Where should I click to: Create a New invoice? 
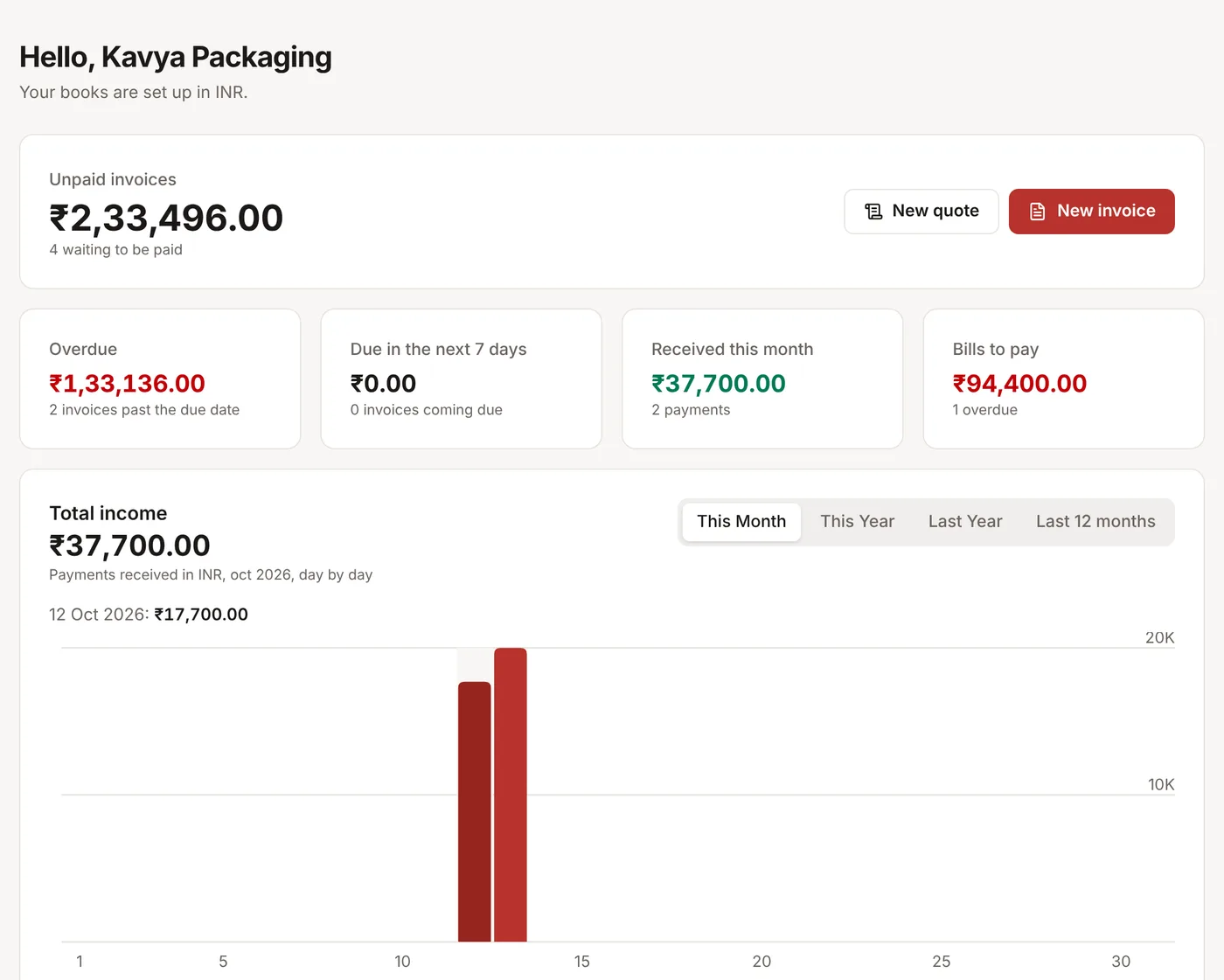pyautogui.click(x=1091, y=212)
